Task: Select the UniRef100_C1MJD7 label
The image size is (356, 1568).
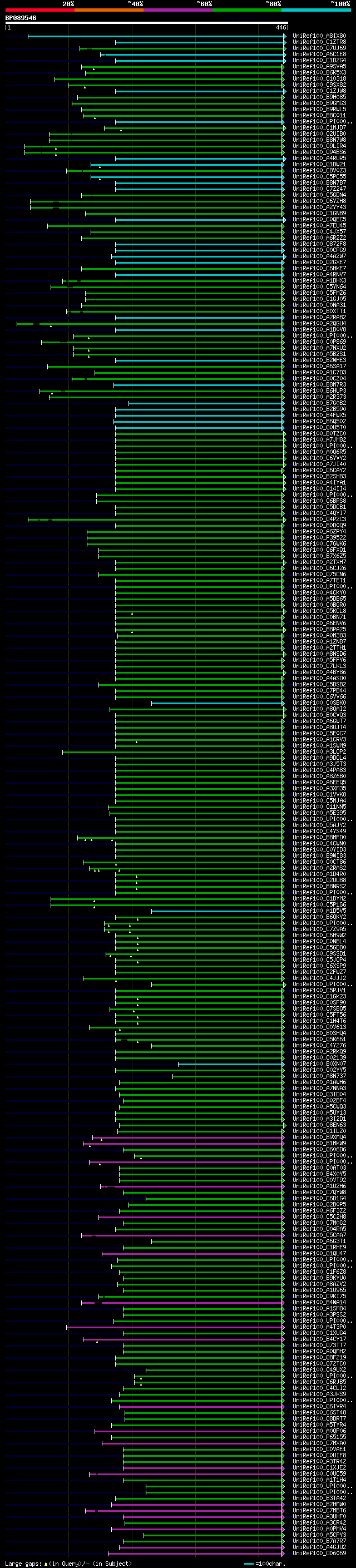Action: click(319, 128)
